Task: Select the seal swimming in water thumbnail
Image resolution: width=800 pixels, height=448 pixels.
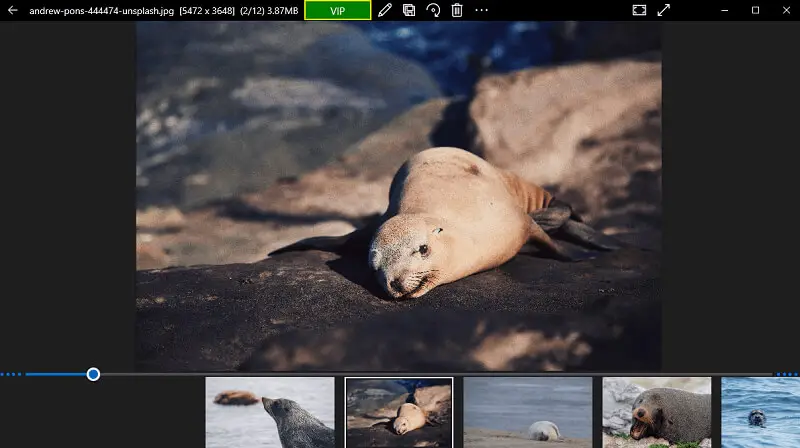Action: coord(760,412)
